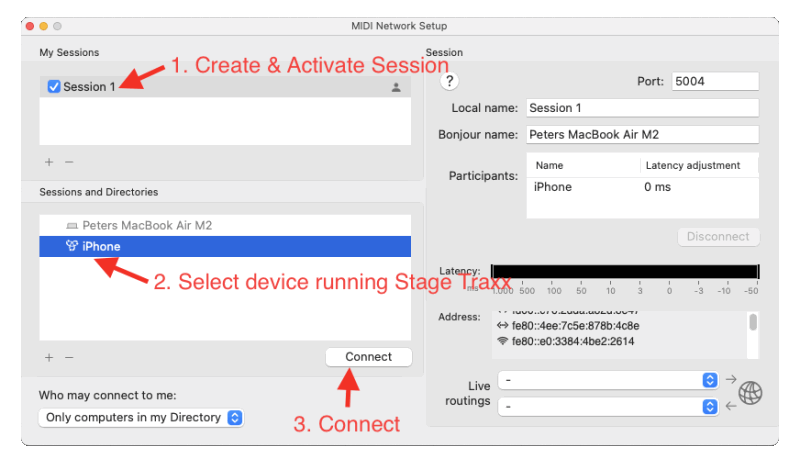Edit the Bonjour name field

[642, 135]
